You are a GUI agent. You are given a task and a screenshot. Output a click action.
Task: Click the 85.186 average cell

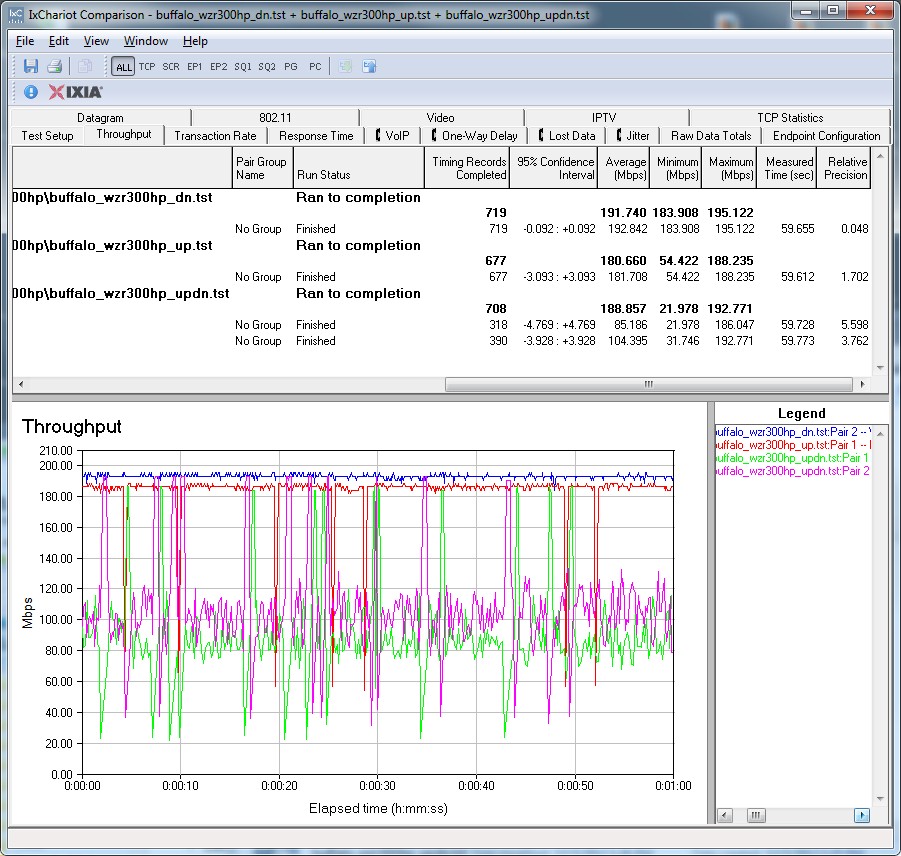(x=630, y=325)
